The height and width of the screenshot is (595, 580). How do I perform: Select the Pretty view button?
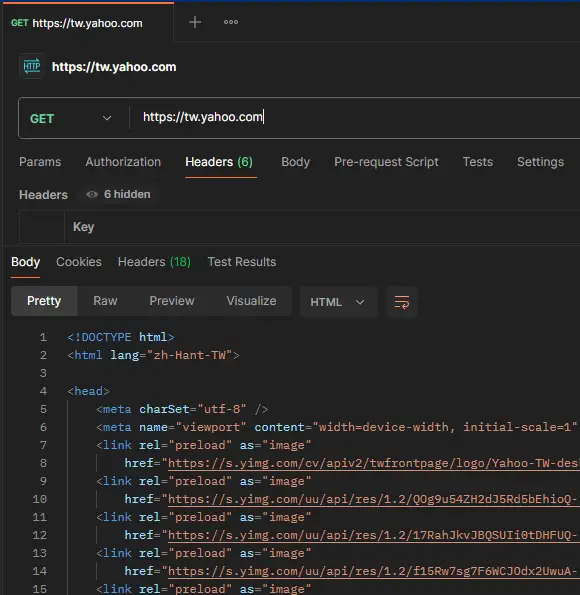44,301
